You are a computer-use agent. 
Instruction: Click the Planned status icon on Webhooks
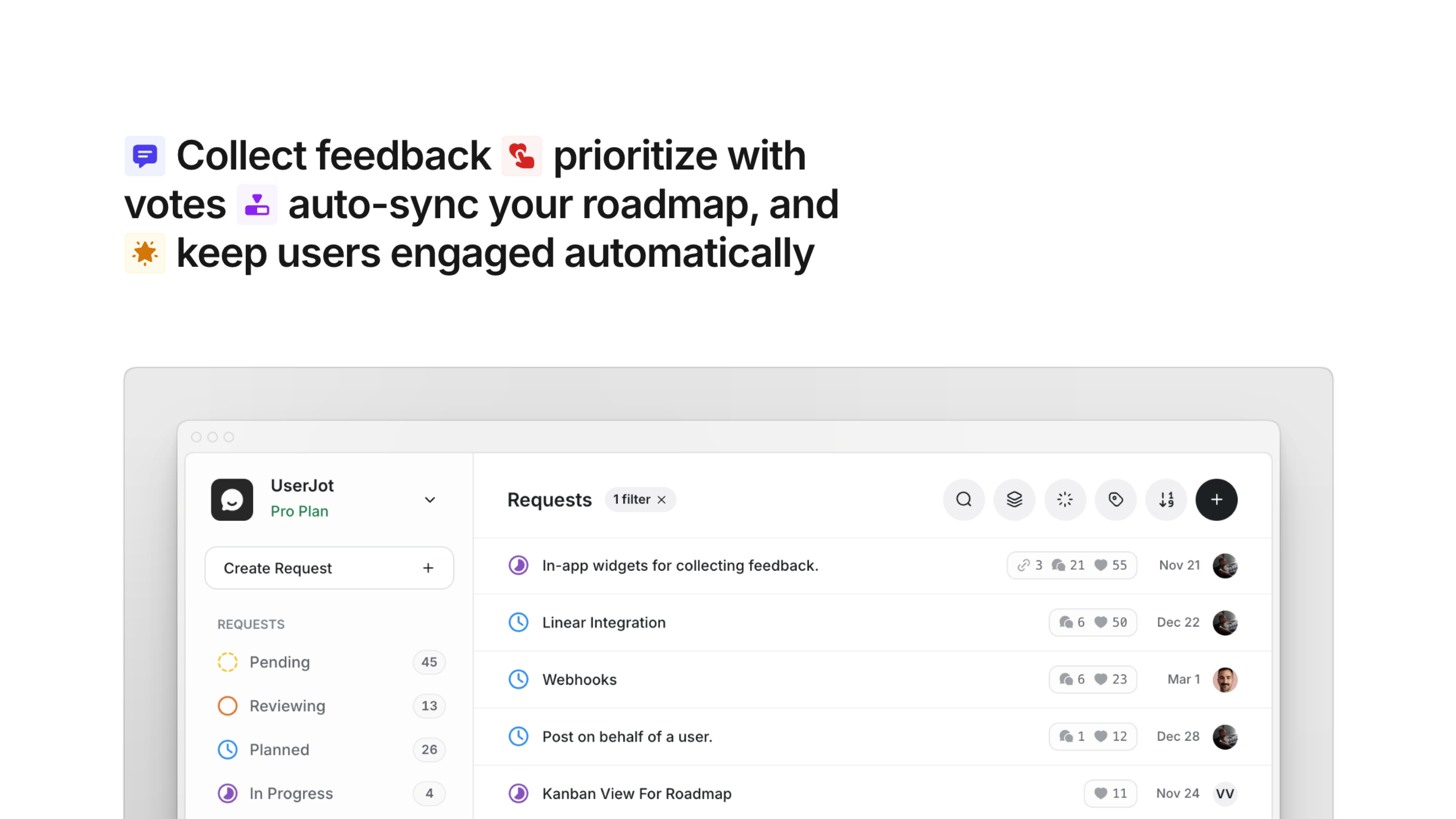coord(518,679)
